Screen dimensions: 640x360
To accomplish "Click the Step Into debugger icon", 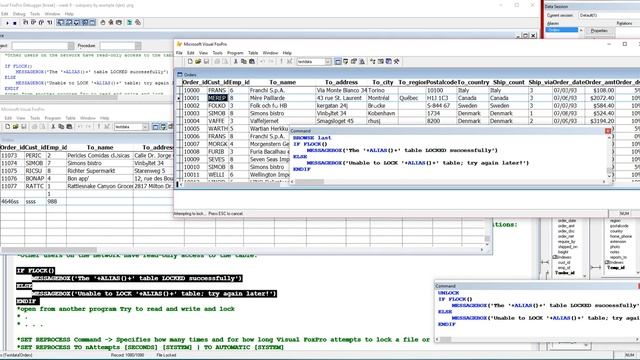I will (x=25, y=23).
